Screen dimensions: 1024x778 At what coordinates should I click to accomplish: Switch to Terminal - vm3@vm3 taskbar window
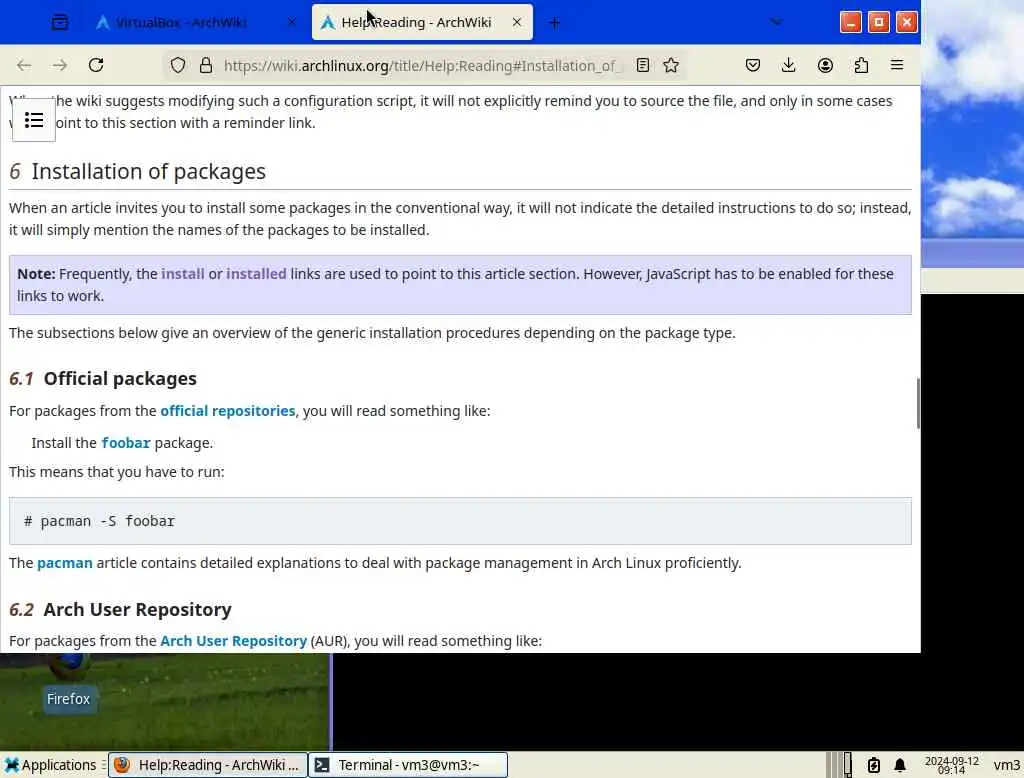tap(408, 765)
